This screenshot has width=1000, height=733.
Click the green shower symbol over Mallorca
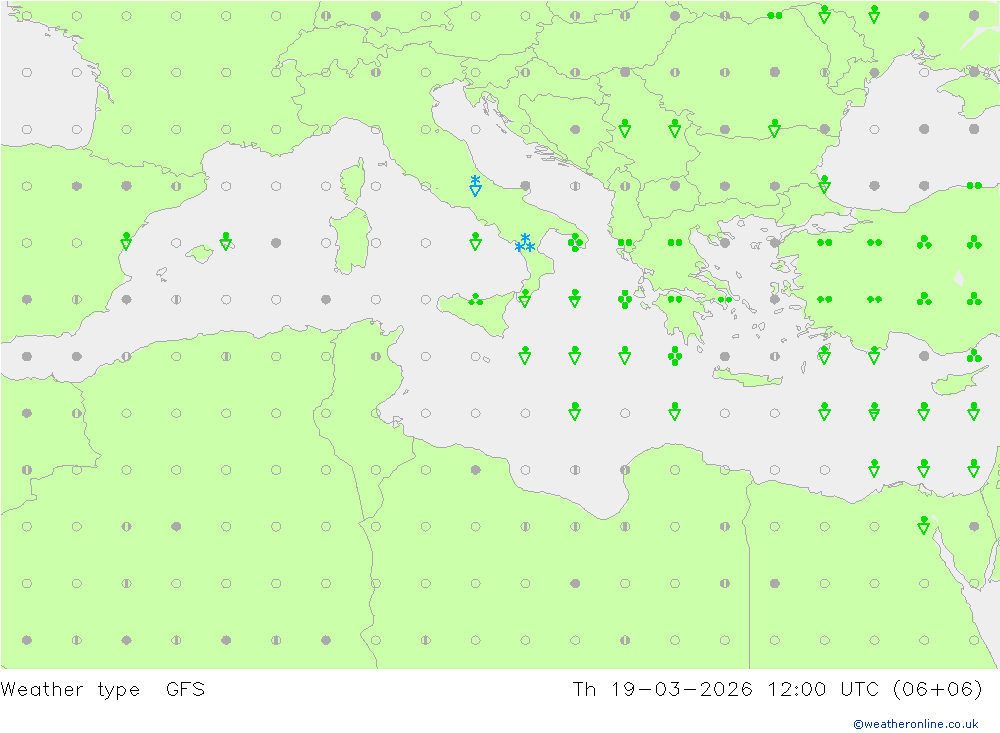pyautogui.click(x=226, y=241)
